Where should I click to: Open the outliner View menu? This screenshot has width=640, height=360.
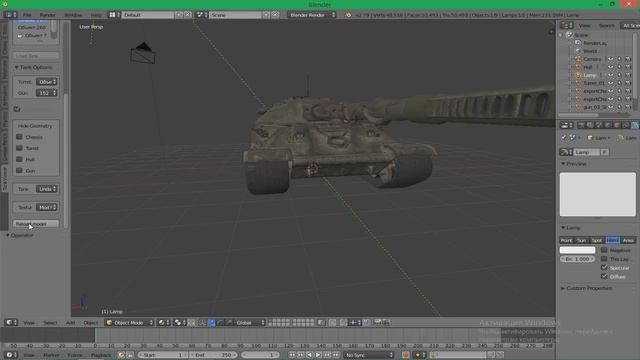(584, 26)
